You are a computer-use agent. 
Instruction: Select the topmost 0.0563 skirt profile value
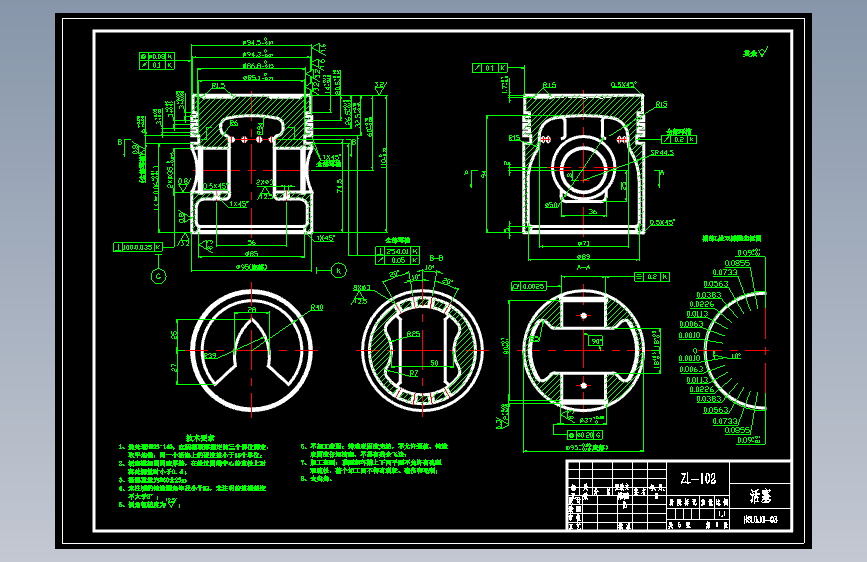pyautogui.click(x=715, y=284)
